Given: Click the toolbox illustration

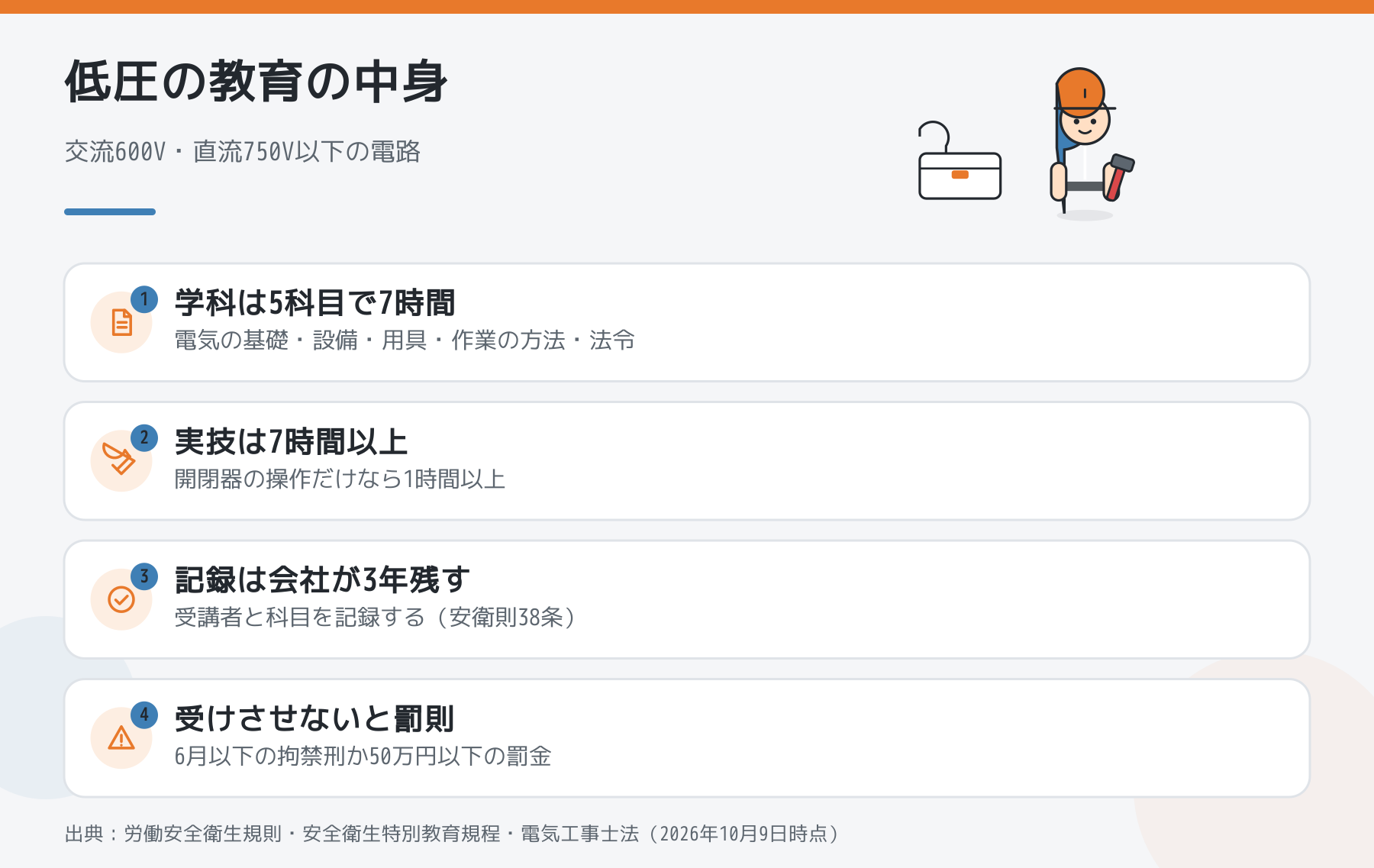Looking at the screenshot, I should tap(960, 161).
